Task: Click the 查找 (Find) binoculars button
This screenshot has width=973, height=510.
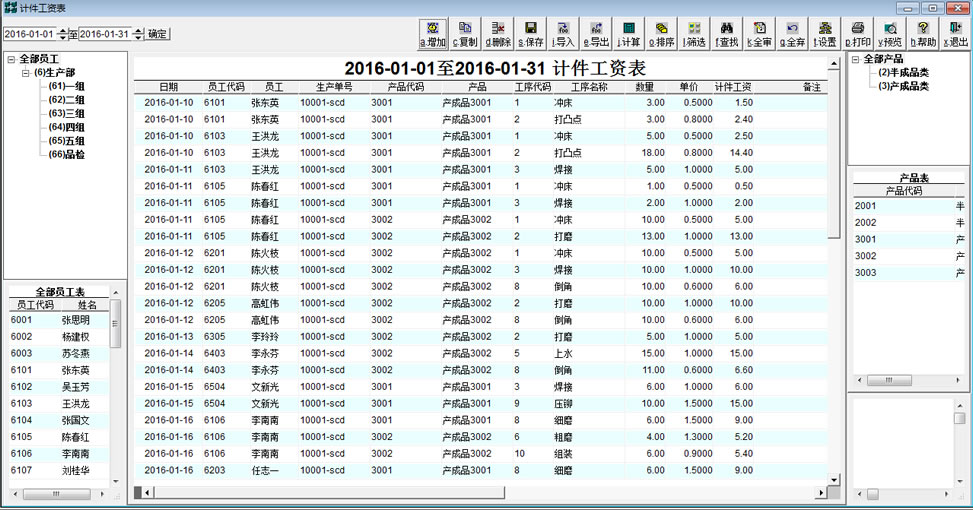Action: tap(727, 34)
